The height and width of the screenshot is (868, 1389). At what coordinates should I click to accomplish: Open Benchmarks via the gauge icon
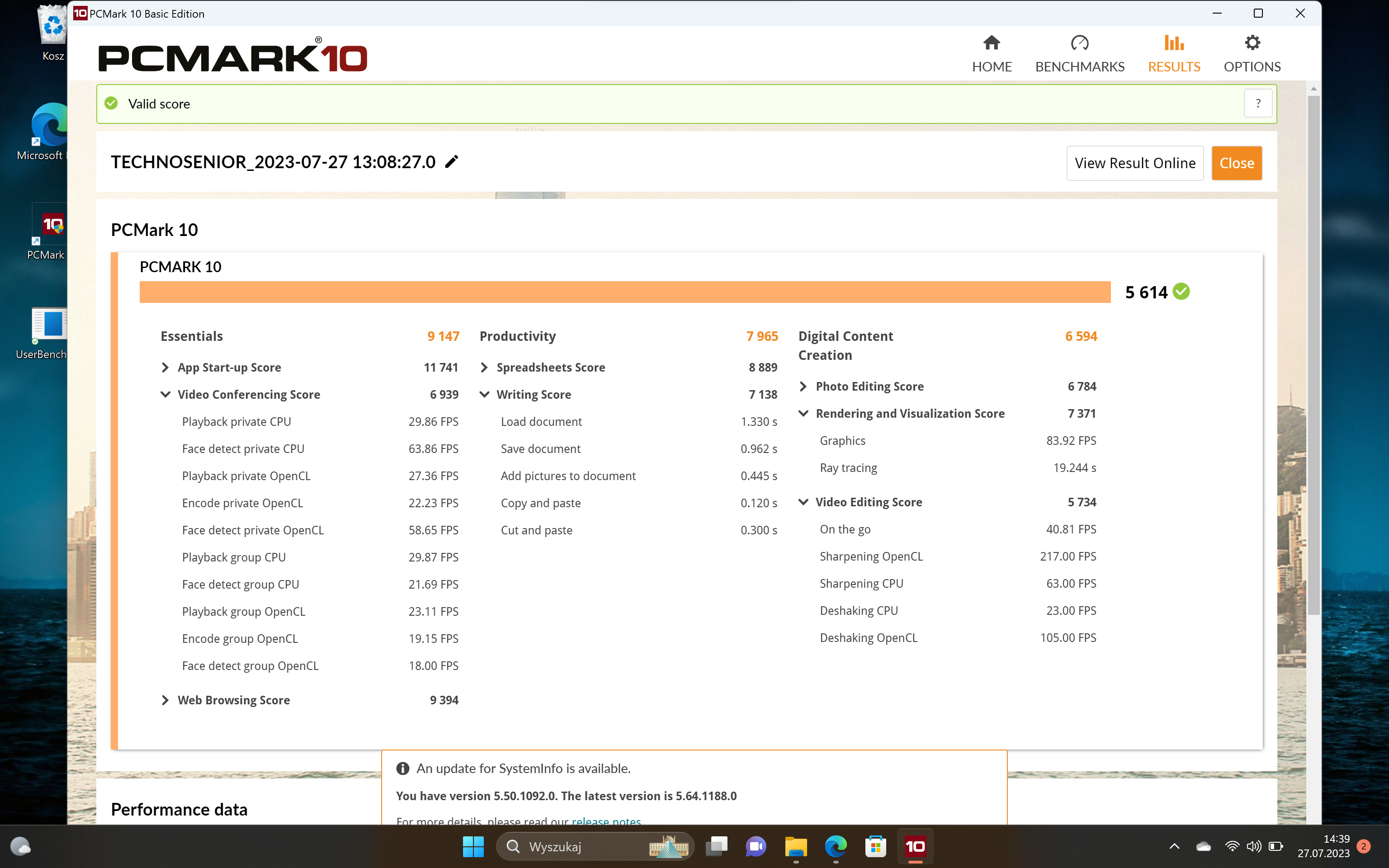coord(1079,43)
